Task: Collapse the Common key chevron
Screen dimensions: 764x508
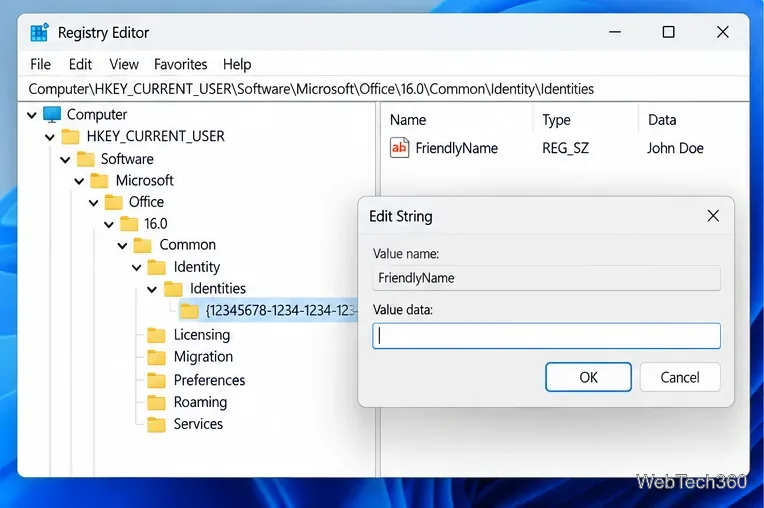Action: pyautogui.click(x=122, y=245)
